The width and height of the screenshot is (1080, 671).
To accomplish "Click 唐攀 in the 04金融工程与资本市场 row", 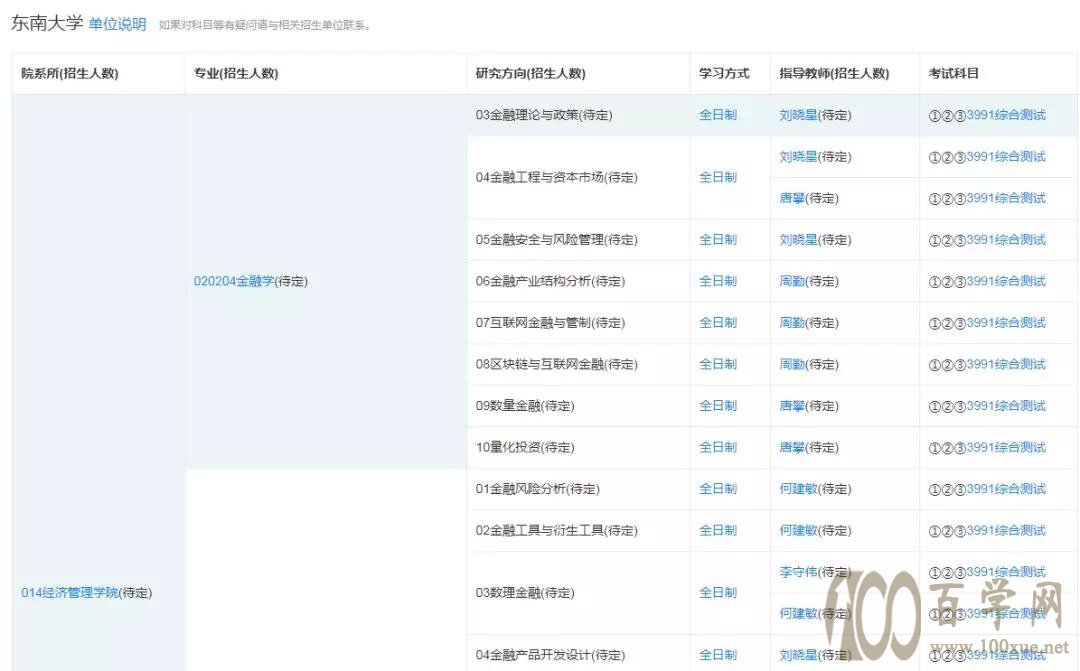I will click(x=792, y=198).
